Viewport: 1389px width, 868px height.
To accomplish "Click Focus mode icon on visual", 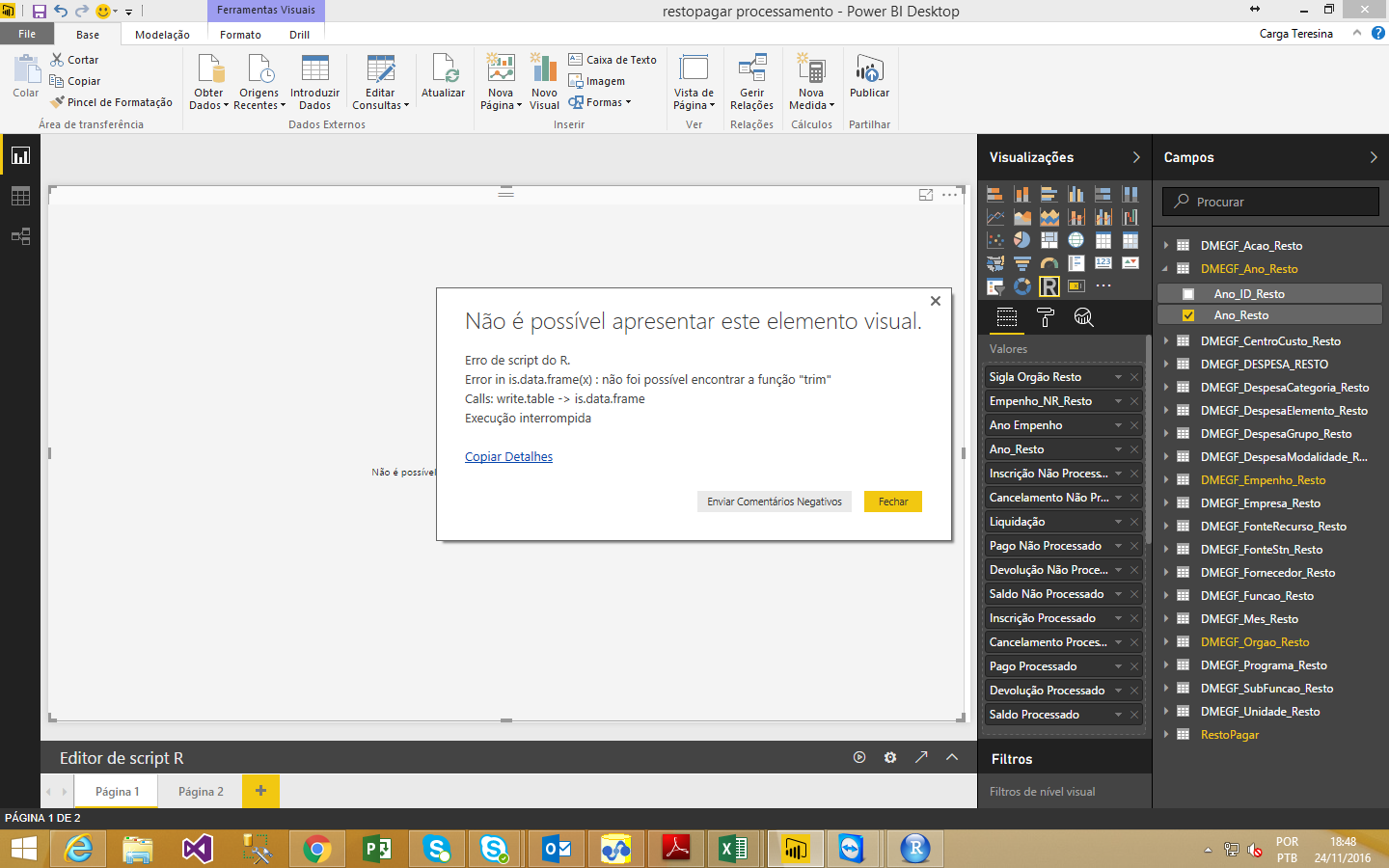I will (926, 195).
